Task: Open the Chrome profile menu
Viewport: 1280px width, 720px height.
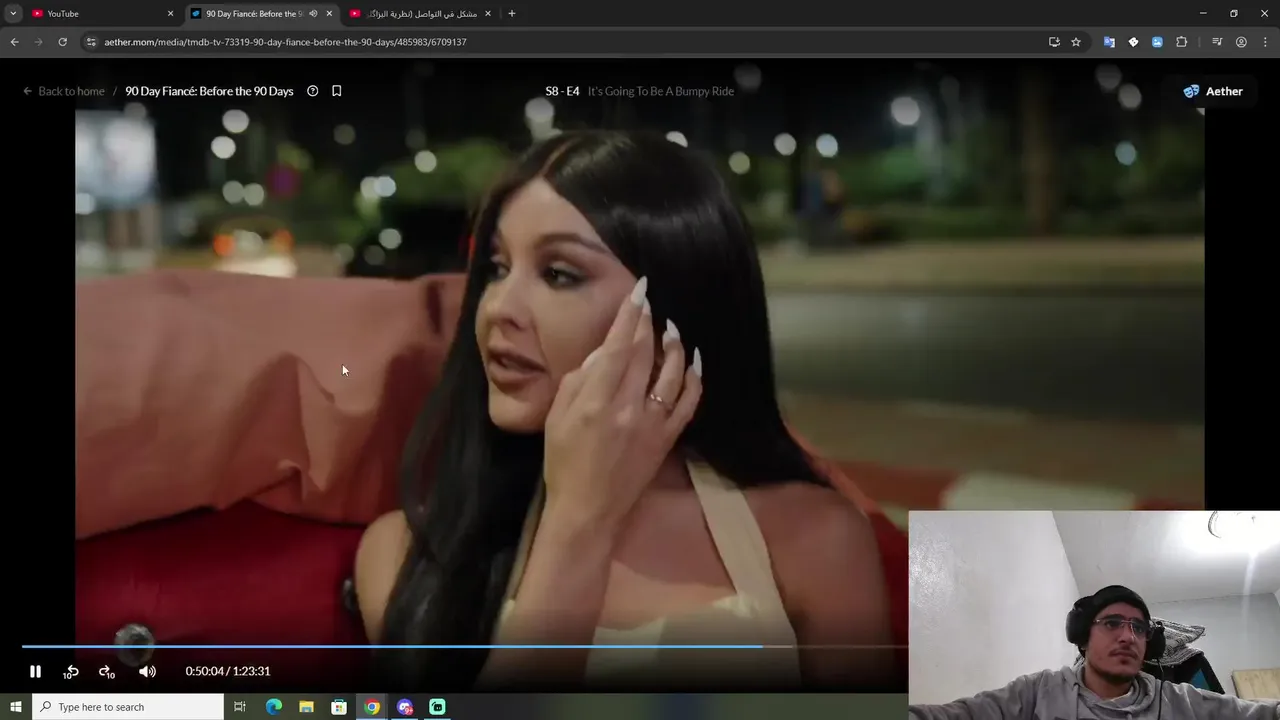Action: click(x=1241, y=42)
